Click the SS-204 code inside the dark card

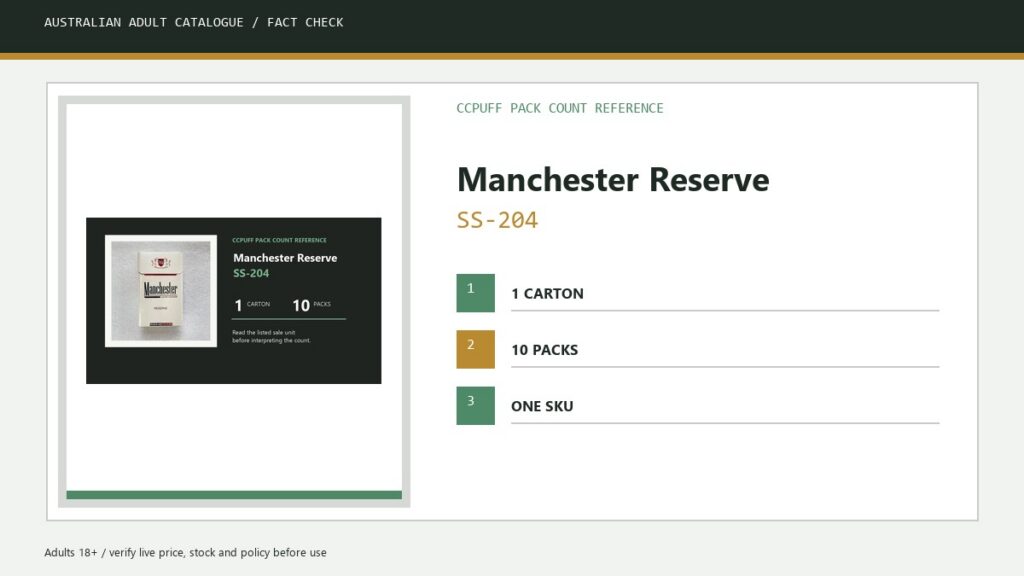point(251,273)
